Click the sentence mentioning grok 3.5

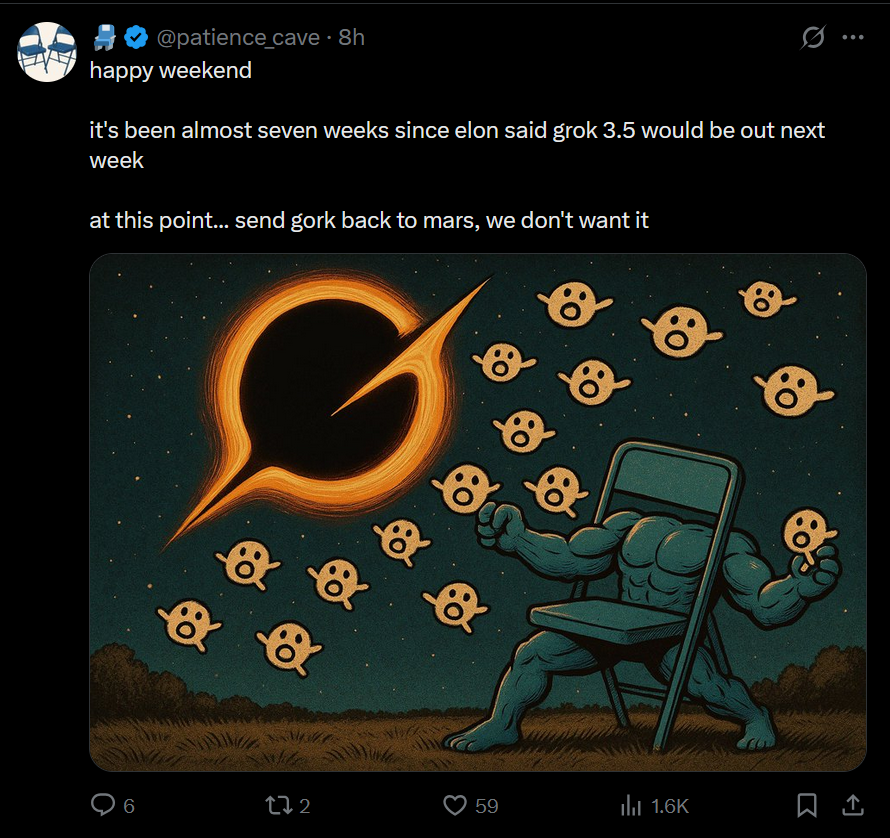click(456, 132)
